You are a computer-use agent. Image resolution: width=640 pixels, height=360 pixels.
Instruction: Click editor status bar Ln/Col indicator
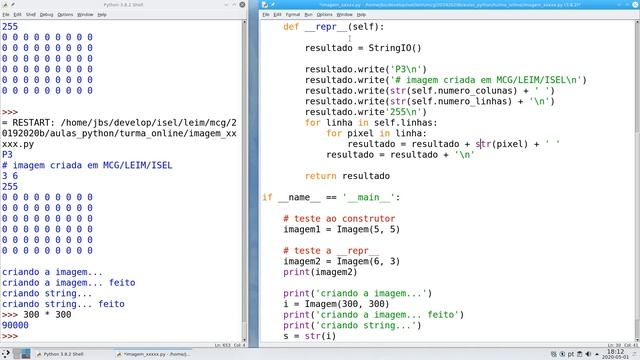[623, 345]
